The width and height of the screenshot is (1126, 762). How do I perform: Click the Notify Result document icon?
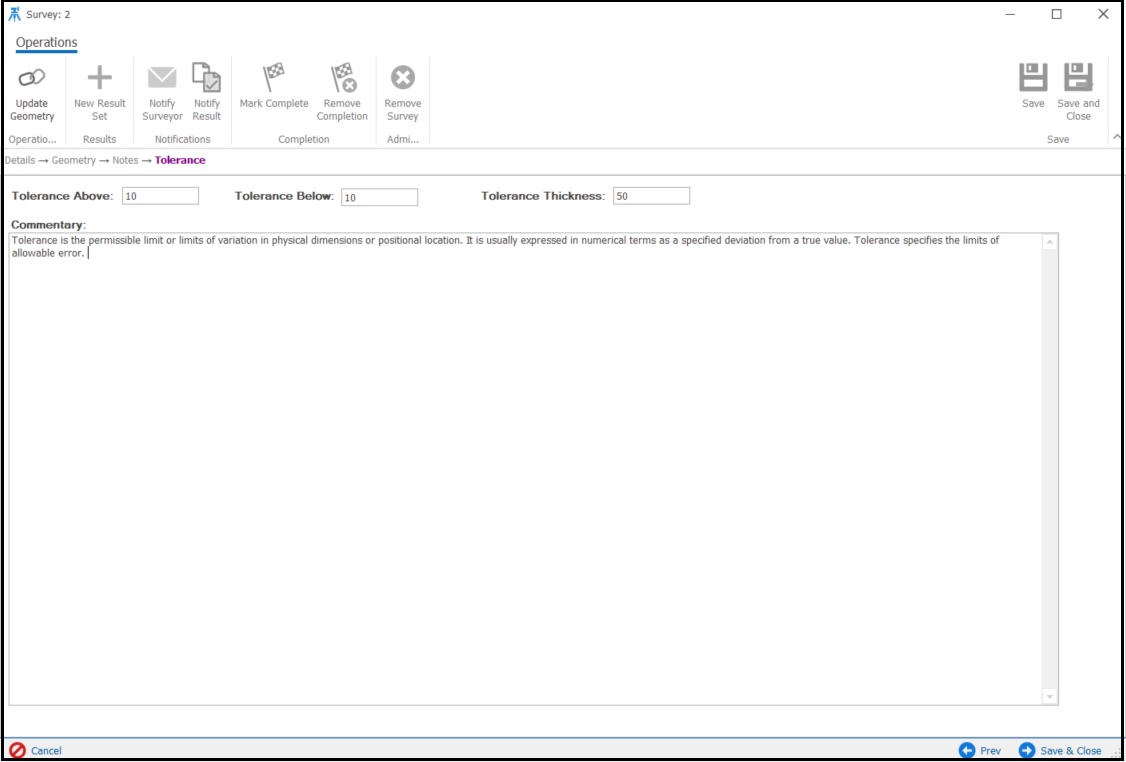coord(206,78)
